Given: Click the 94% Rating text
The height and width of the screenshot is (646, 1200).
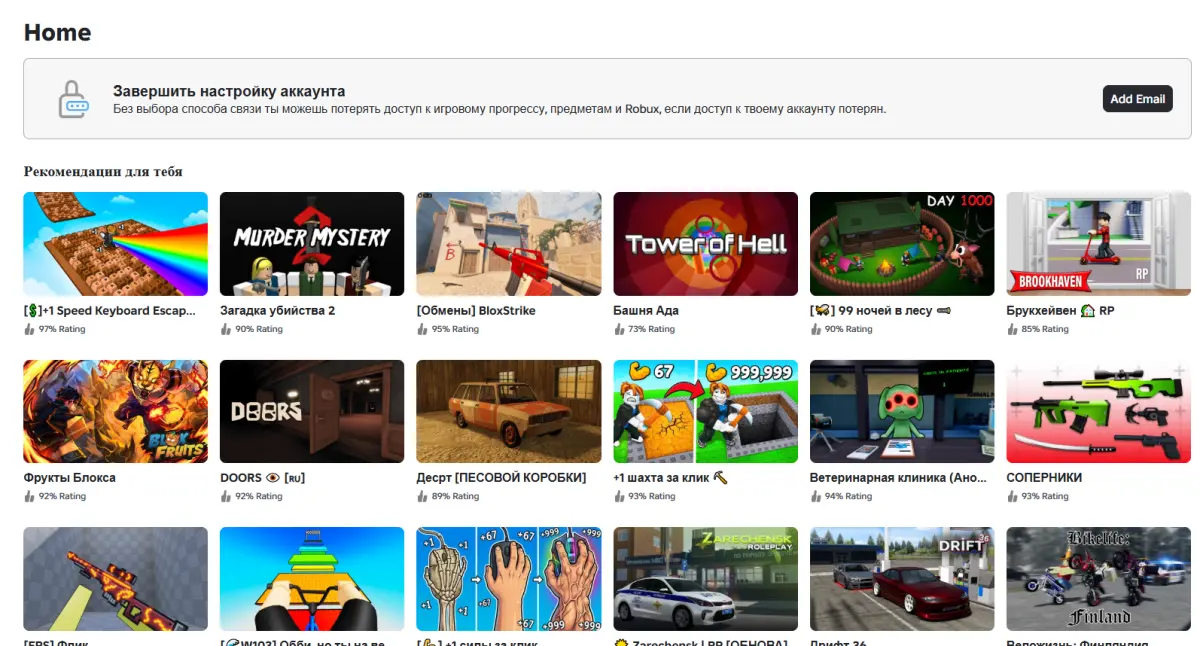Looking at the screenshot, I should tap(848, 496).
